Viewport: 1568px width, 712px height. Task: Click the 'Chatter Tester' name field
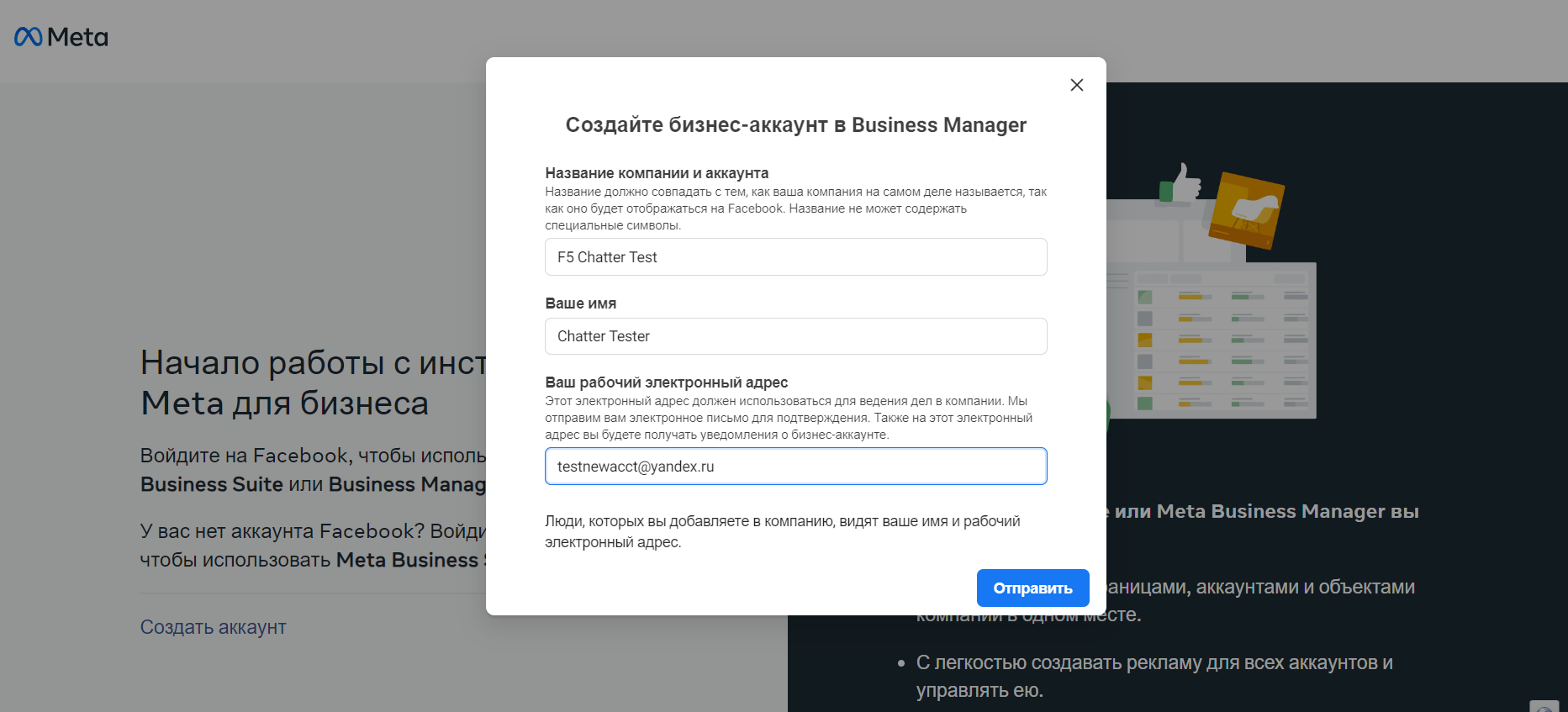tap(795, 336)
